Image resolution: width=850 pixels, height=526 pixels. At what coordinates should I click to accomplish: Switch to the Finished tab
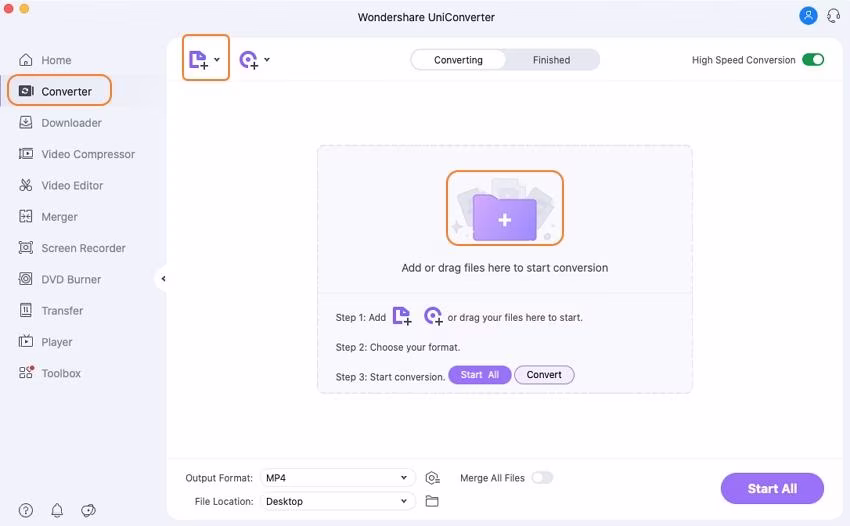[551, 60]
